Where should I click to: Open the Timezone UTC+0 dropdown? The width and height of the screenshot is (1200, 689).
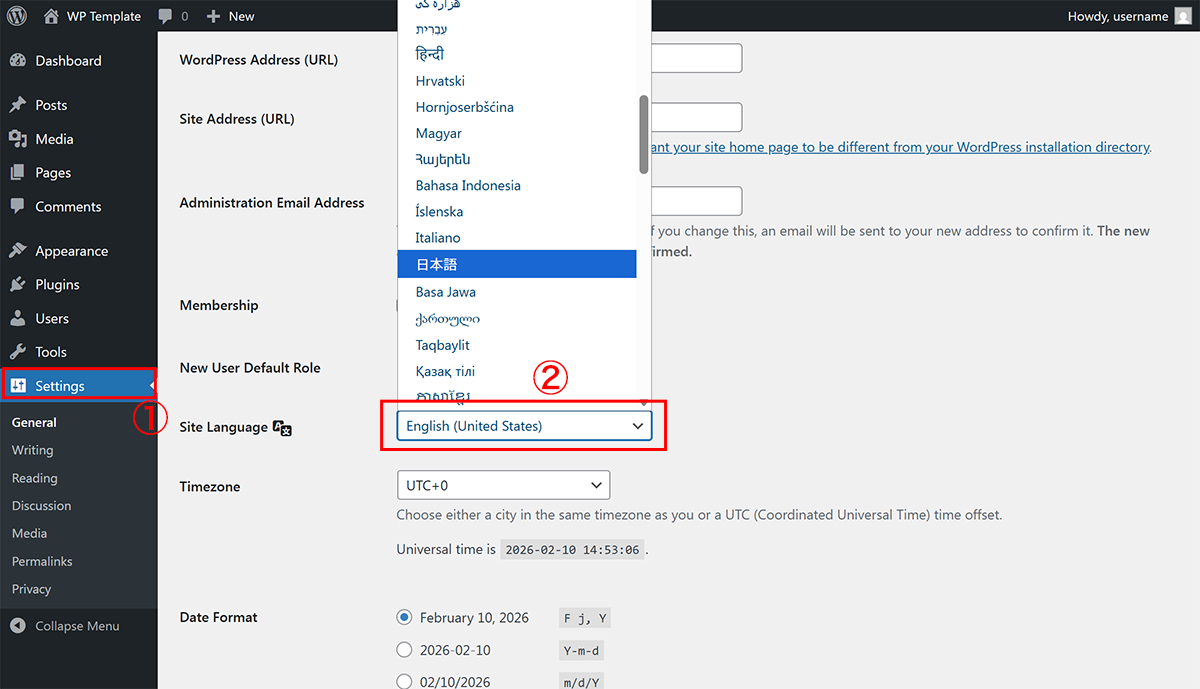[x=503, y=485]
